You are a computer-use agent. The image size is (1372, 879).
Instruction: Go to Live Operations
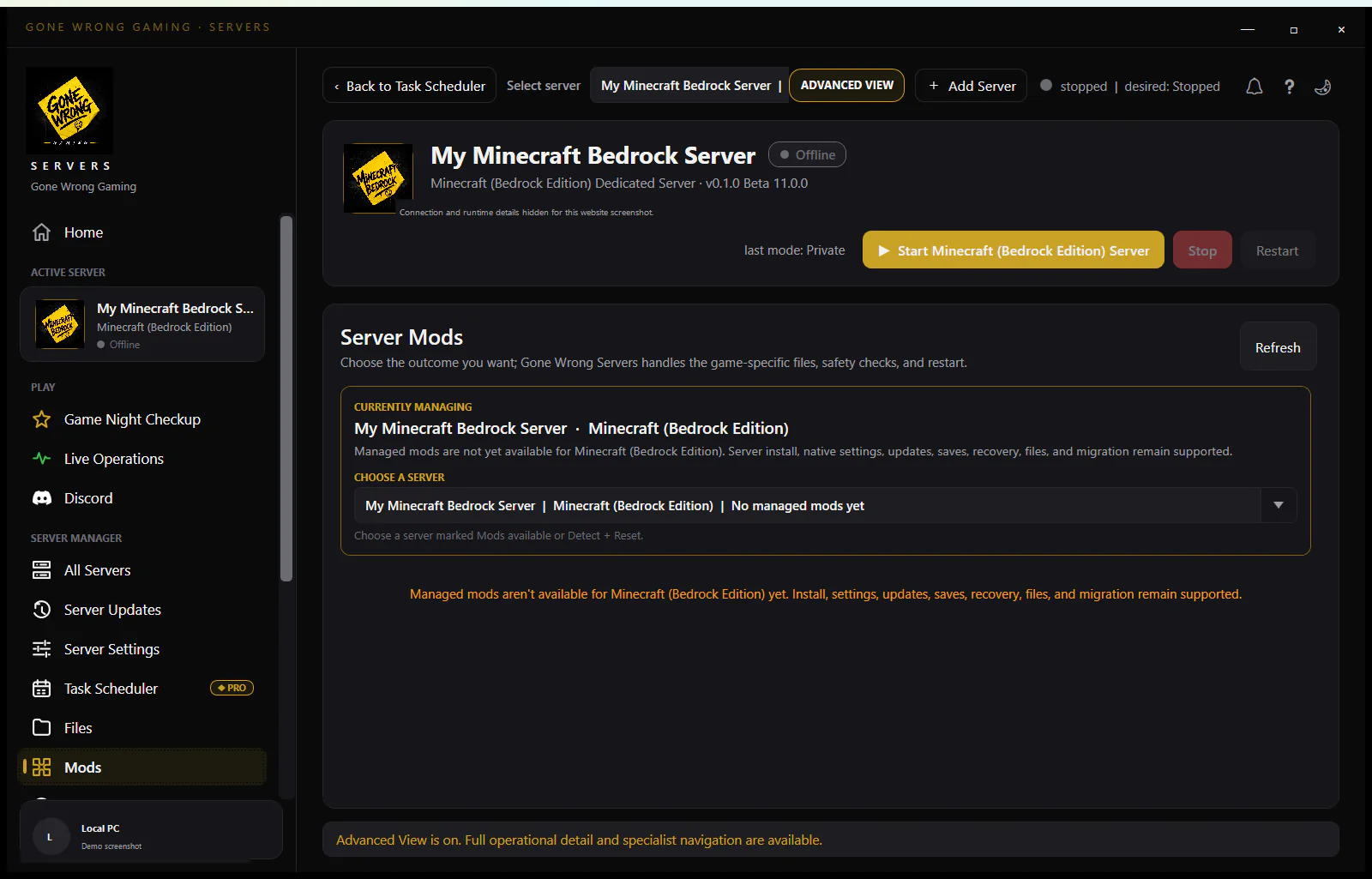(142, 459)
